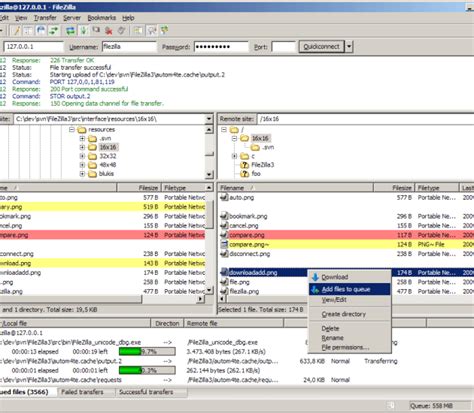Select the foo question-mark folder icon
This screenshot has width=474, height=413.
(245, 174)
